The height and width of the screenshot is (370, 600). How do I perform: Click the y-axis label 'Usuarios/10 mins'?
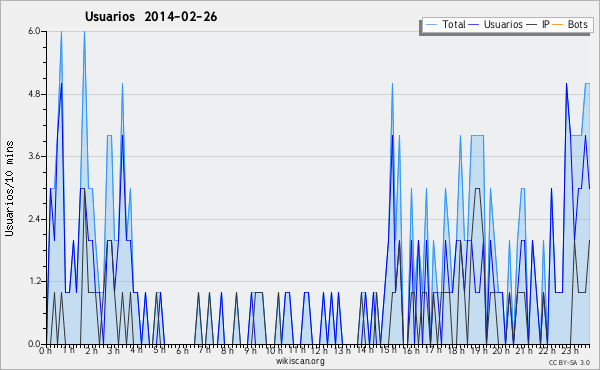(9, 188)
